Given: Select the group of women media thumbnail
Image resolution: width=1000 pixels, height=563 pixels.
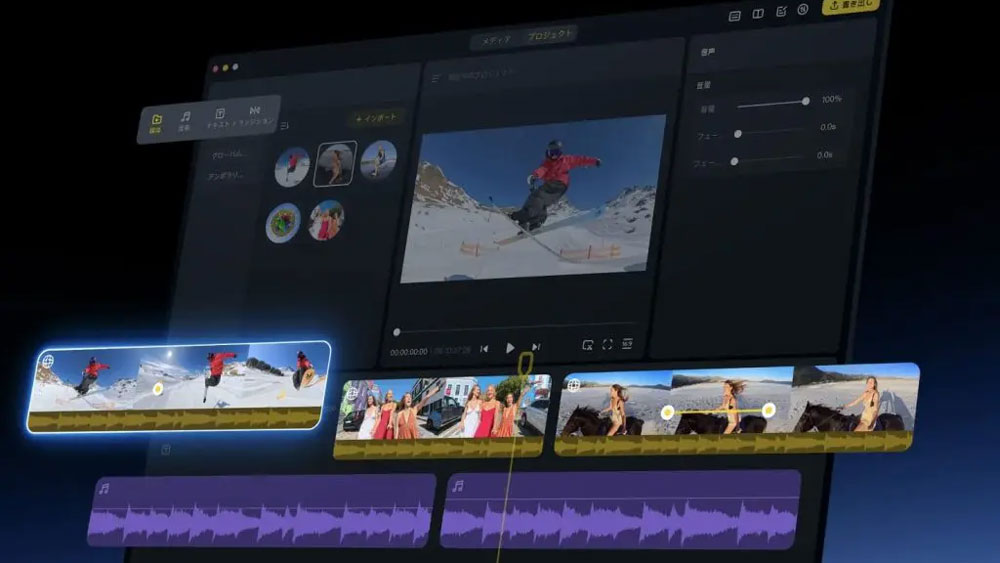Looking at the screenshot, I should pyautogui.click(x=325, y=220).
